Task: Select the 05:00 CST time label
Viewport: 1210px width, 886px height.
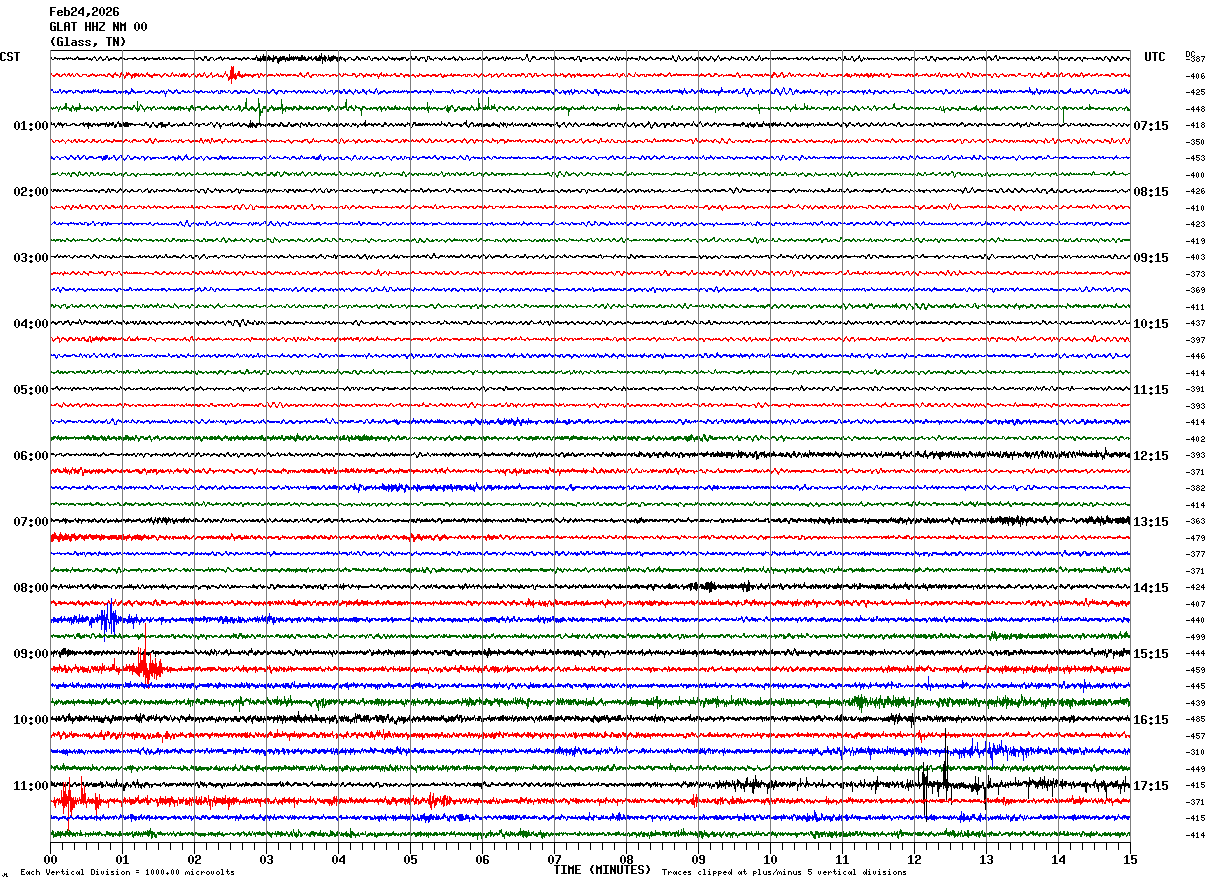Action: coord(31,390)
